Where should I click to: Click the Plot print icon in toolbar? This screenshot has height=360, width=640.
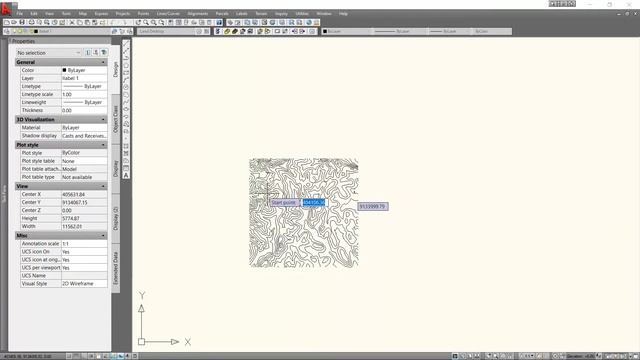(x=31, y=22)
